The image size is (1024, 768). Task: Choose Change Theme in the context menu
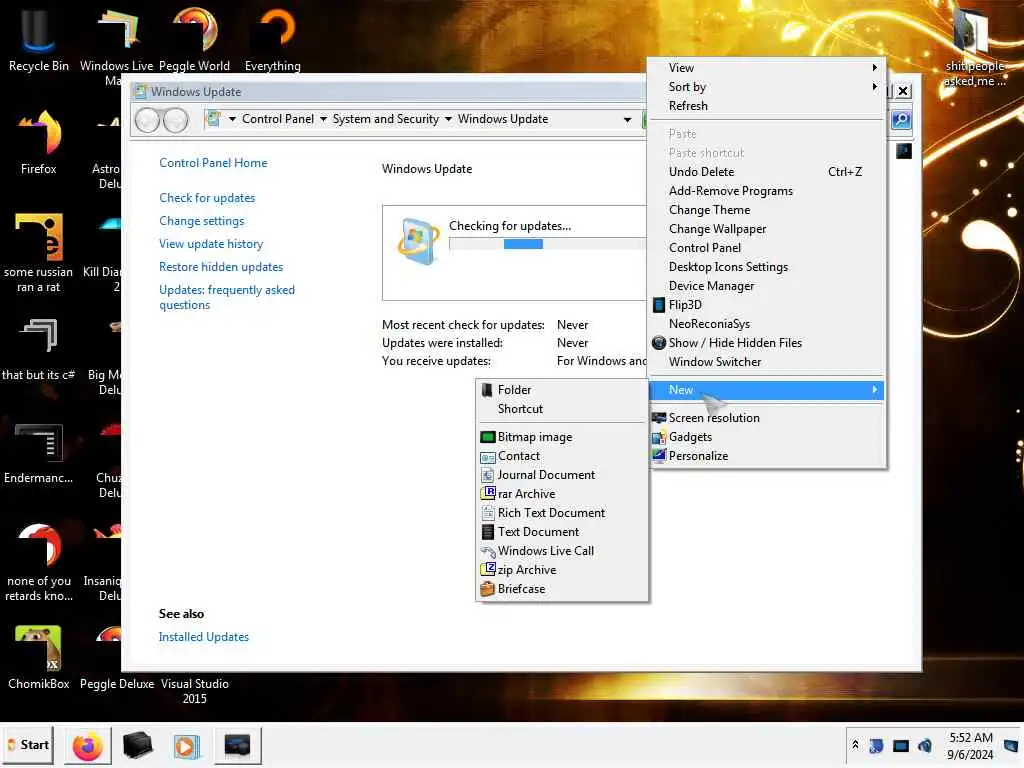(x=766, y=210)
